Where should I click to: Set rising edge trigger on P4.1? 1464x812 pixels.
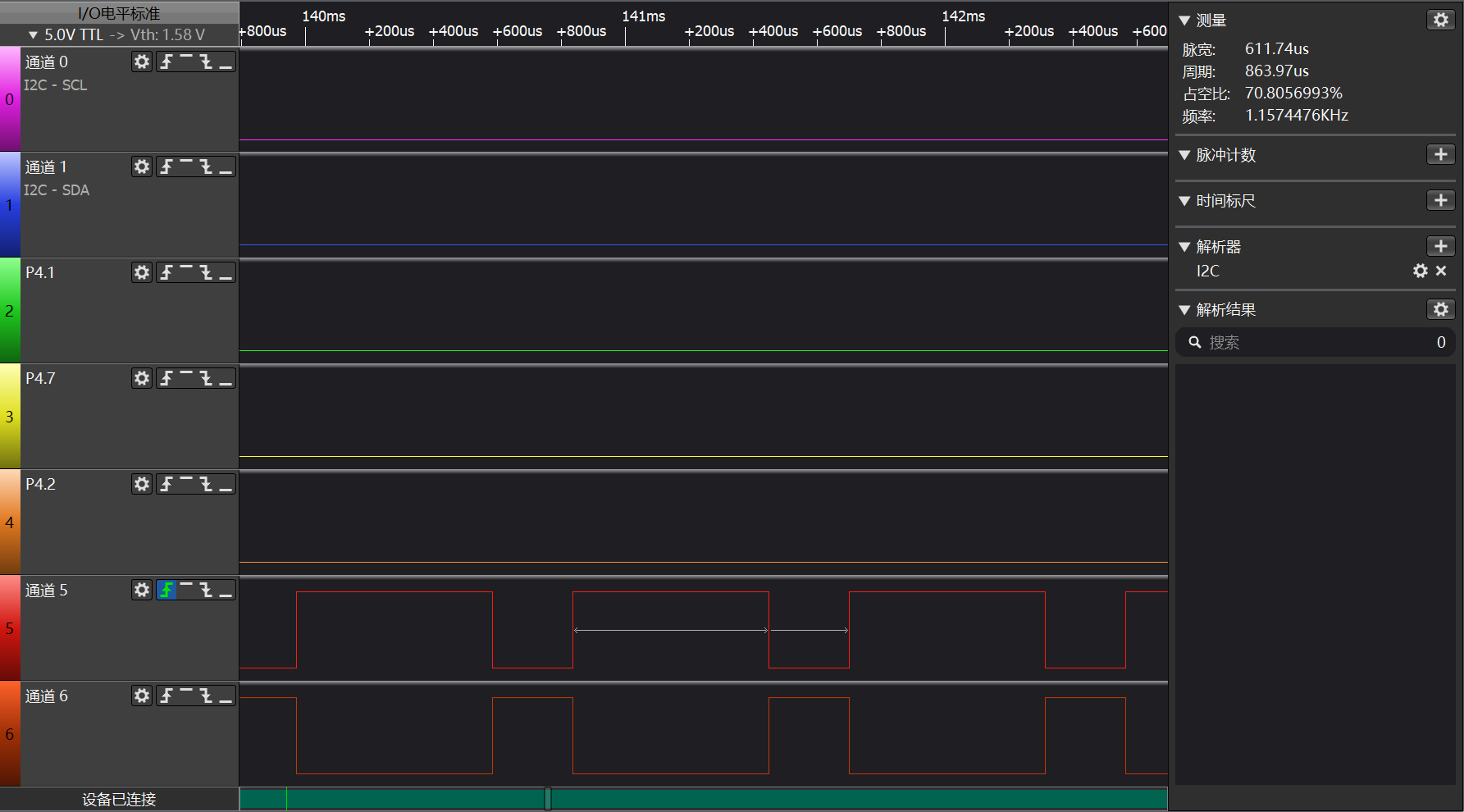click(x=166, y=272)
